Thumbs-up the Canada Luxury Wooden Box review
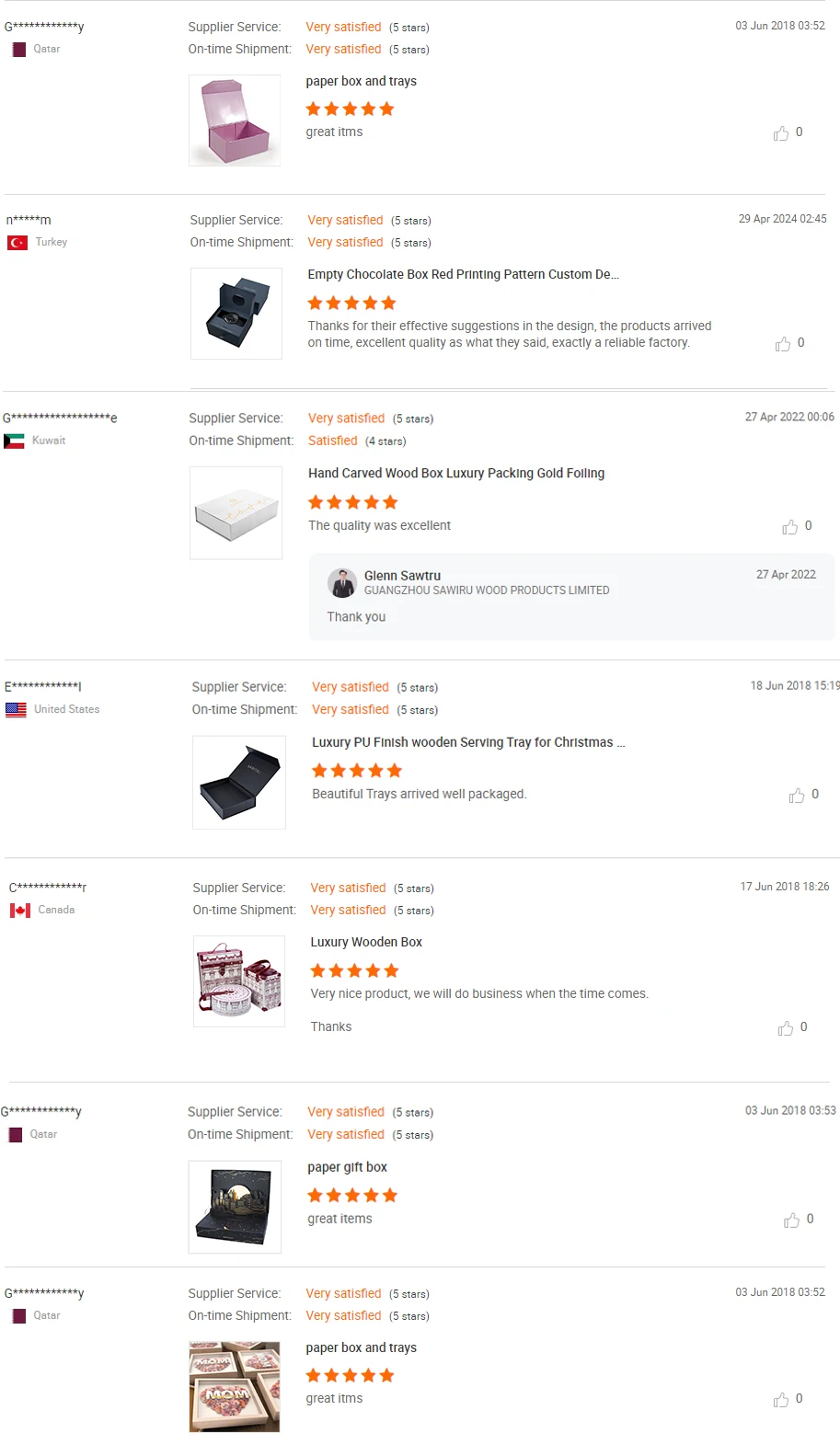The image size is (840, 1456). click(786, 1028)
